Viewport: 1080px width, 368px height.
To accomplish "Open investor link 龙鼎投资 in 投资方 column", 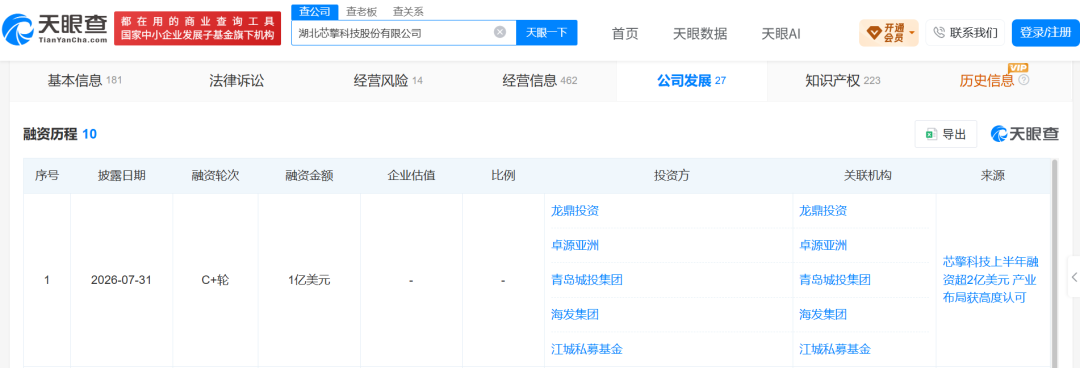I will (575, 211).
